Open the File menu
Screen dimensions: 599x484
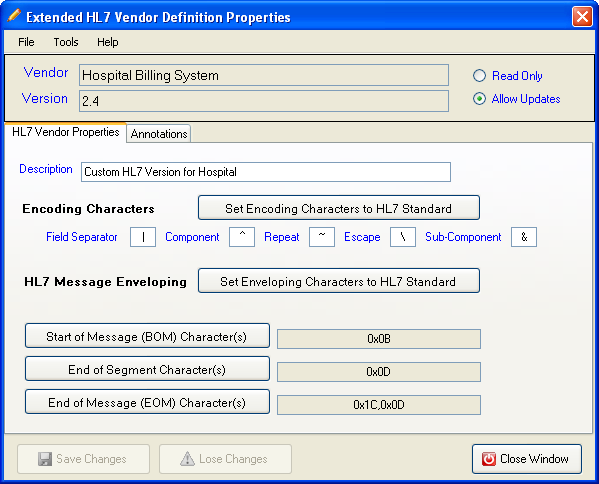coord(26,42)
